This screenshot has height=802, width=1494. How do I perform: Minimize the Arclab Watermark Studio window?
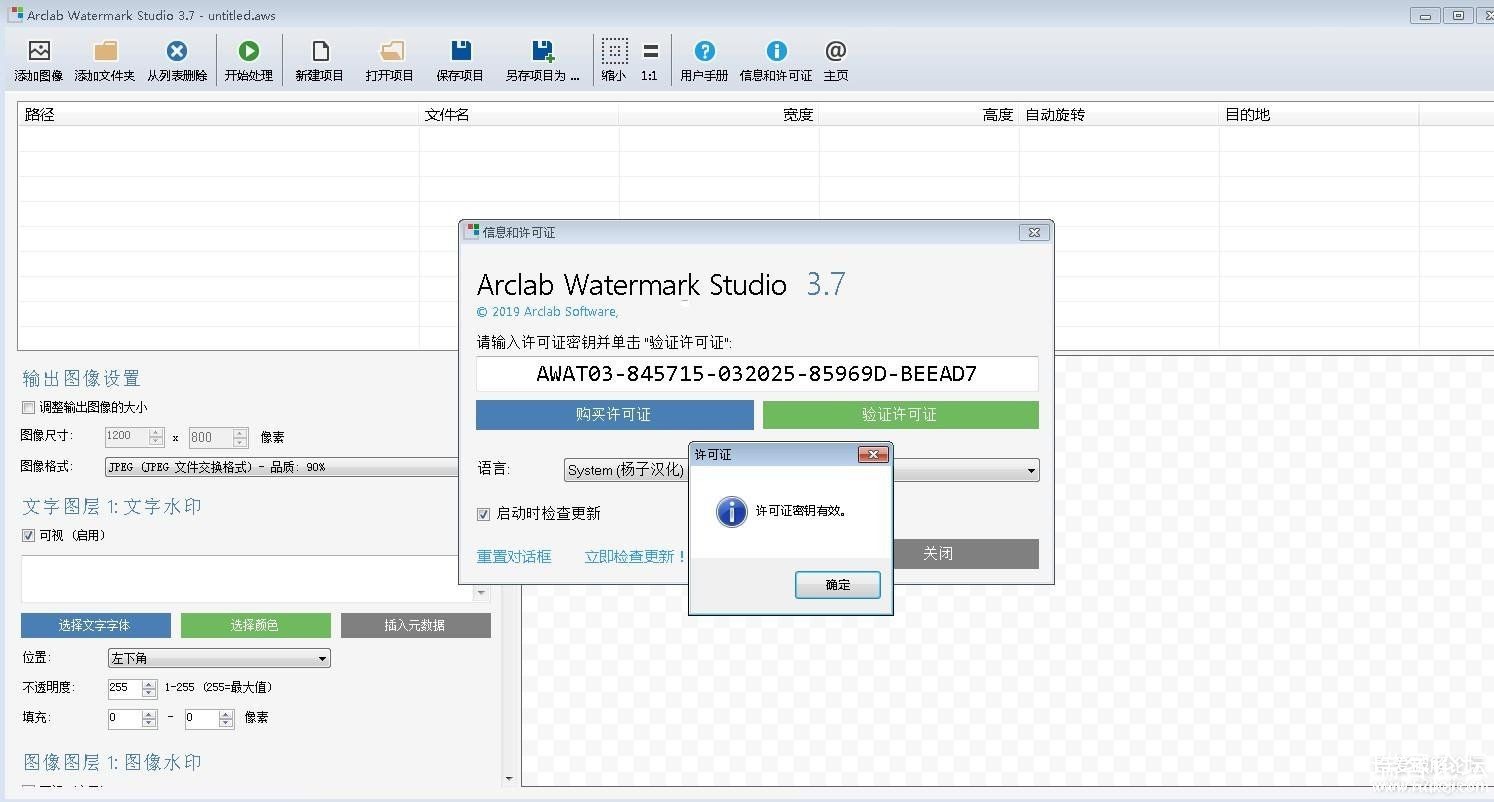[1424, 15]
